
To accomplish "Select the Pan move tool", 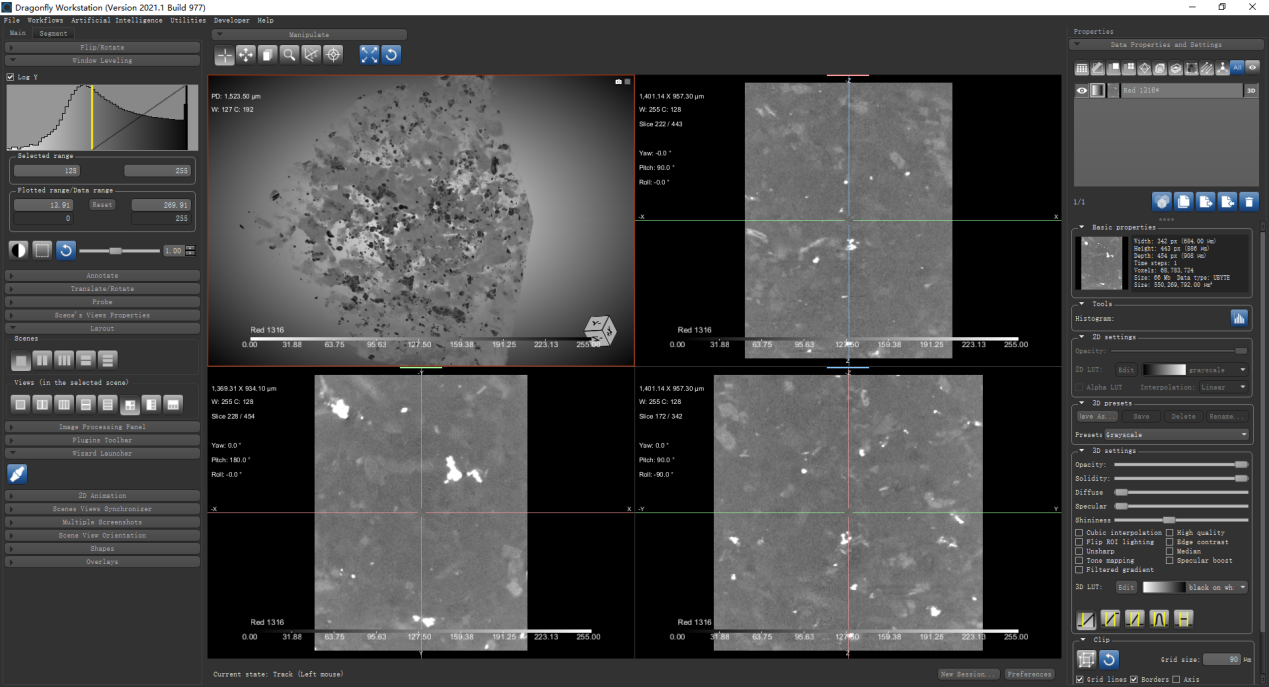I will click(246, 55).
